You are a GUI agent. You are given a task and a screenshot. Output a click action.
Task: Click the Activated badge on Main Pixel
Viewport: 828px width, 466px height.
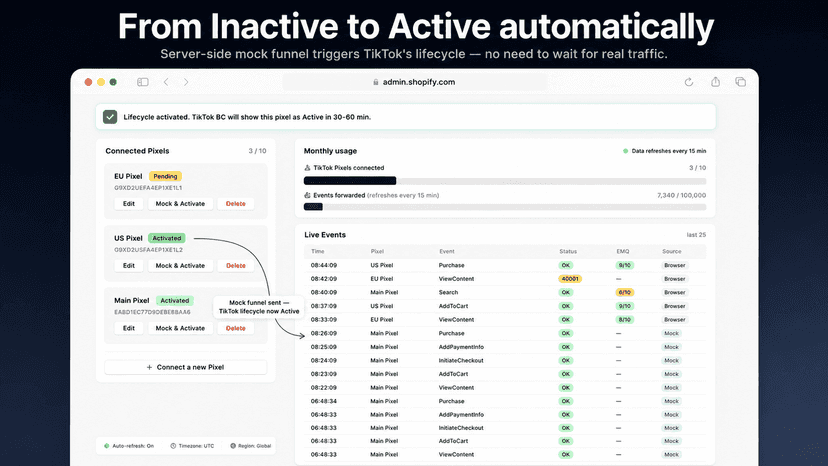coord(175,301)
